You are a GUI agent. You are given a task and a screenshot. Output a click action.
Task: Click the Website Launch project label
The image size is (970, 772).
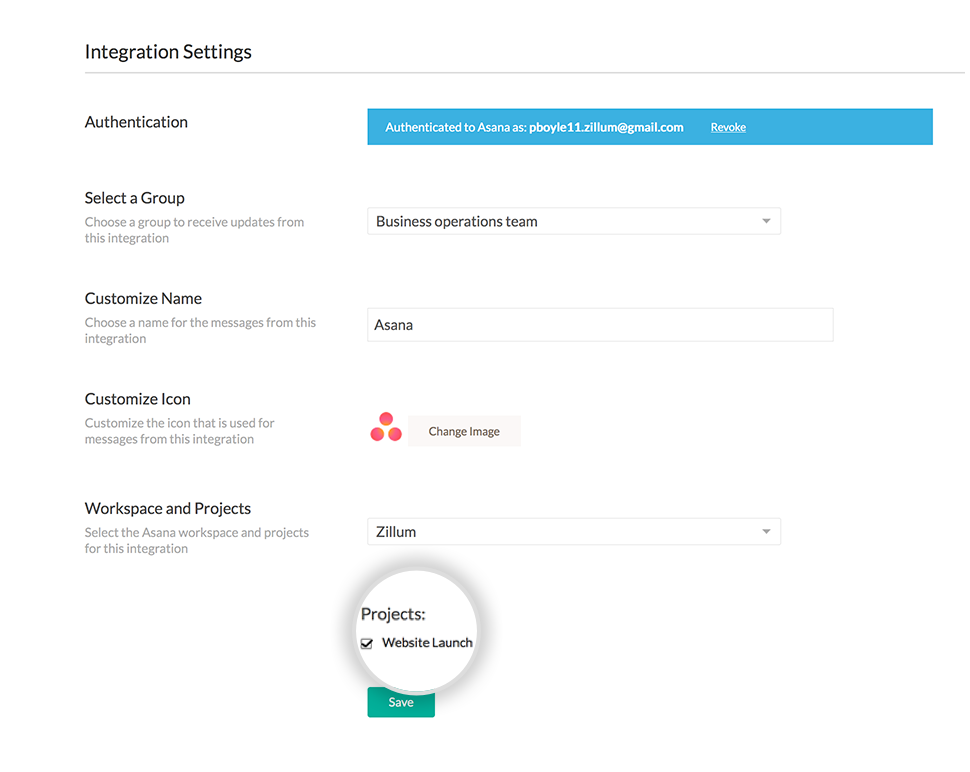click(x=427, y=643)
